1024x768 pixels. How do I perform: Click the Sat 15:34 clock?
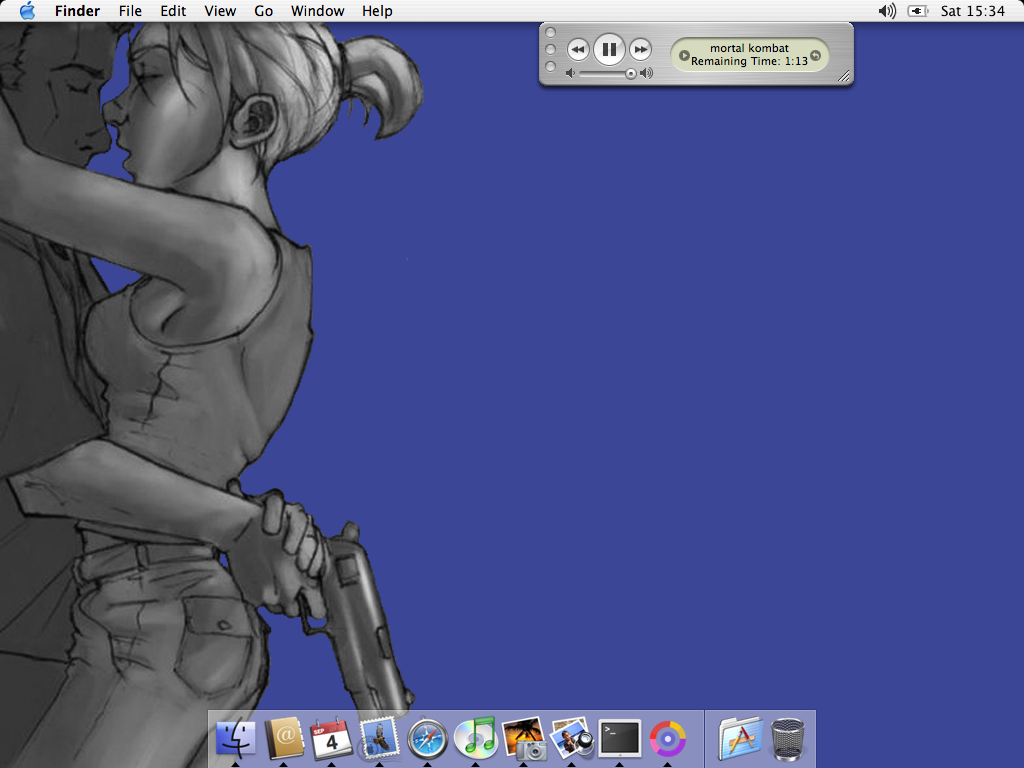click(972, 11)
